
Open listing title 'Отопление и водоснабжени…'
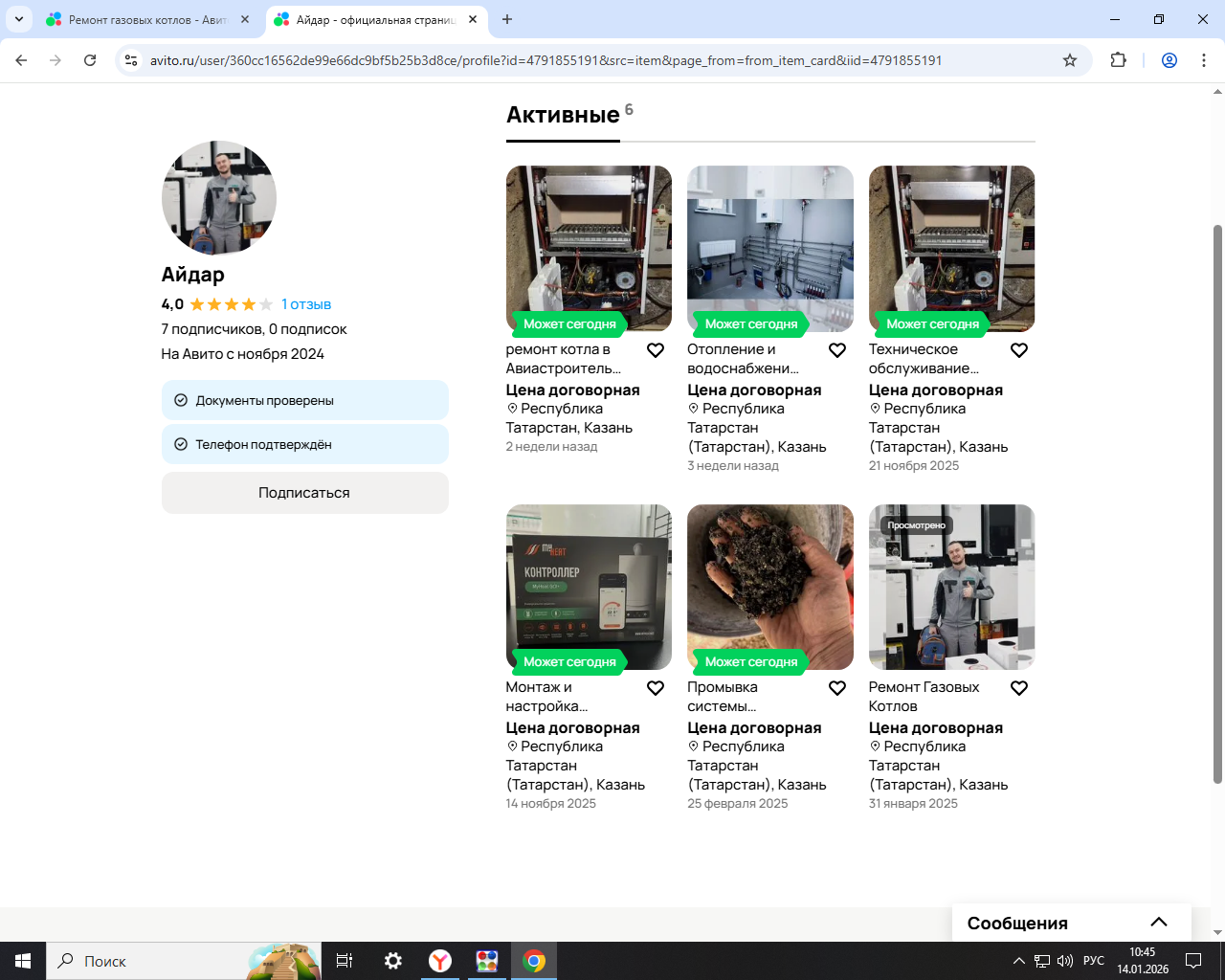pos(744,359)
